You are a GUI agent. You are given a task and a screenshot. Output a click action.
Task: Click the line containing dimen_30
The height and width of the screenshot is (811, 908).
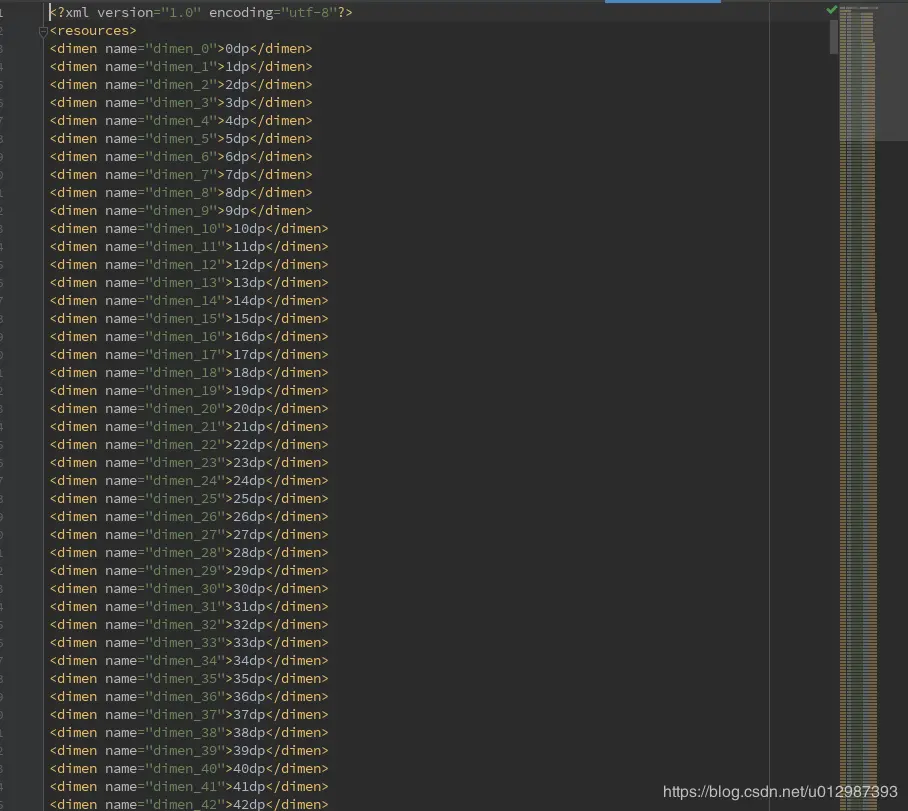coord(189,588)
